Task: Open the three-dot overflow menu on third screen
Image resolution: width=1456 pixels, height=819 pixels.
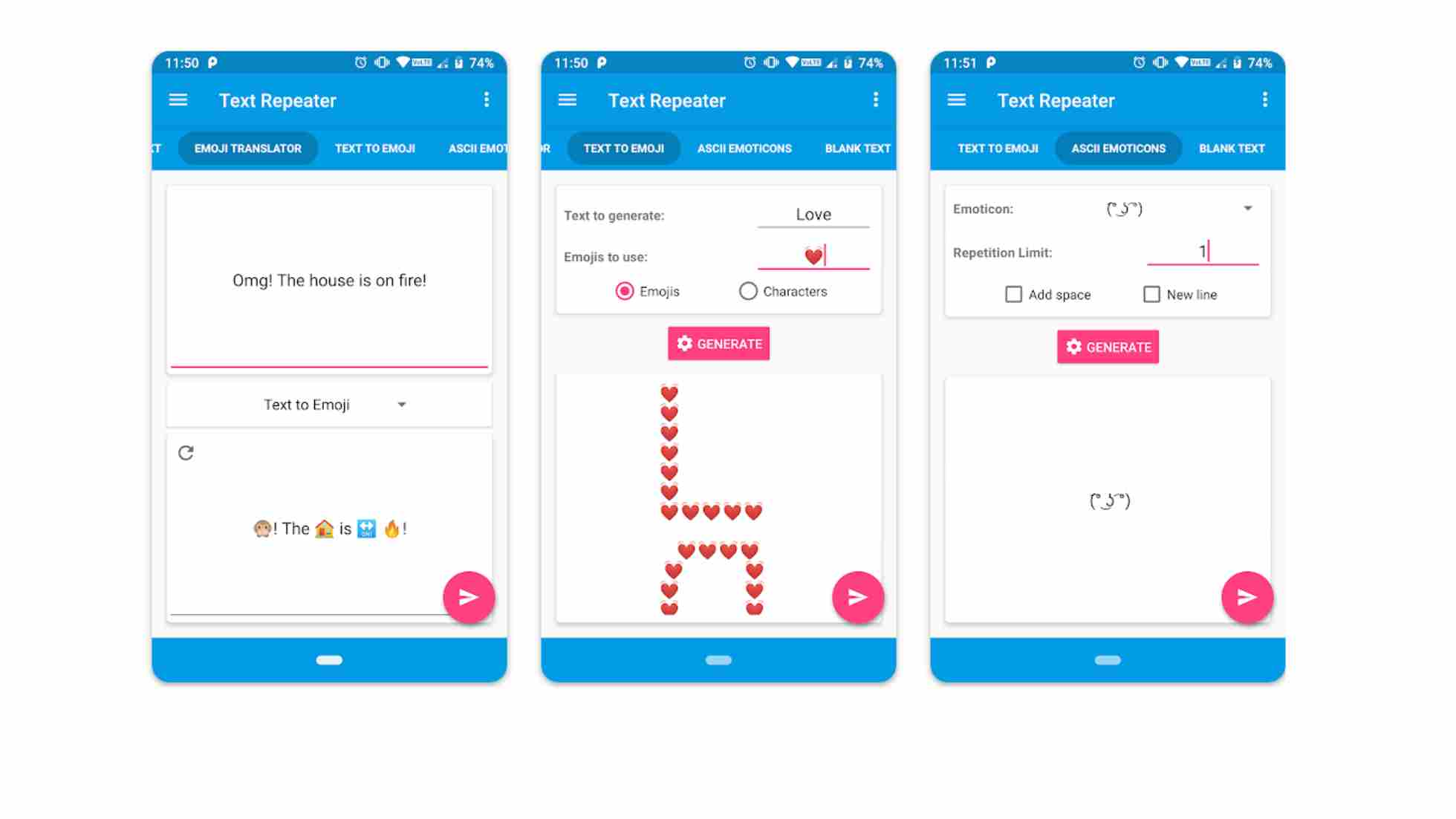Action: (x=1265, y=99)
